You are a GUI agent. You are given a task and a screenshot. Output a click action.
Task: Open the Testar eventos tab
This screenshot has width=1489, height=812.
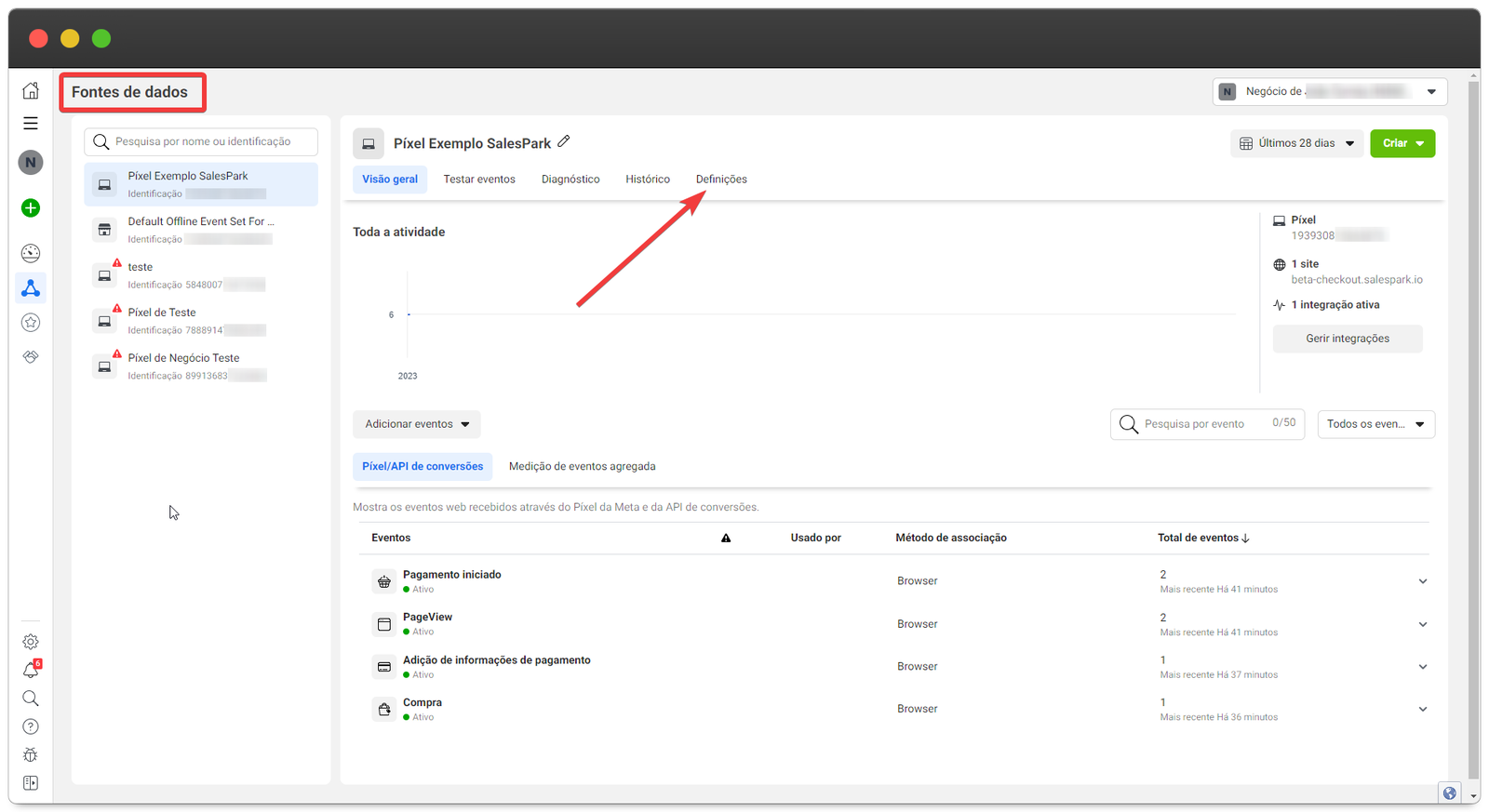coord(479,180)
